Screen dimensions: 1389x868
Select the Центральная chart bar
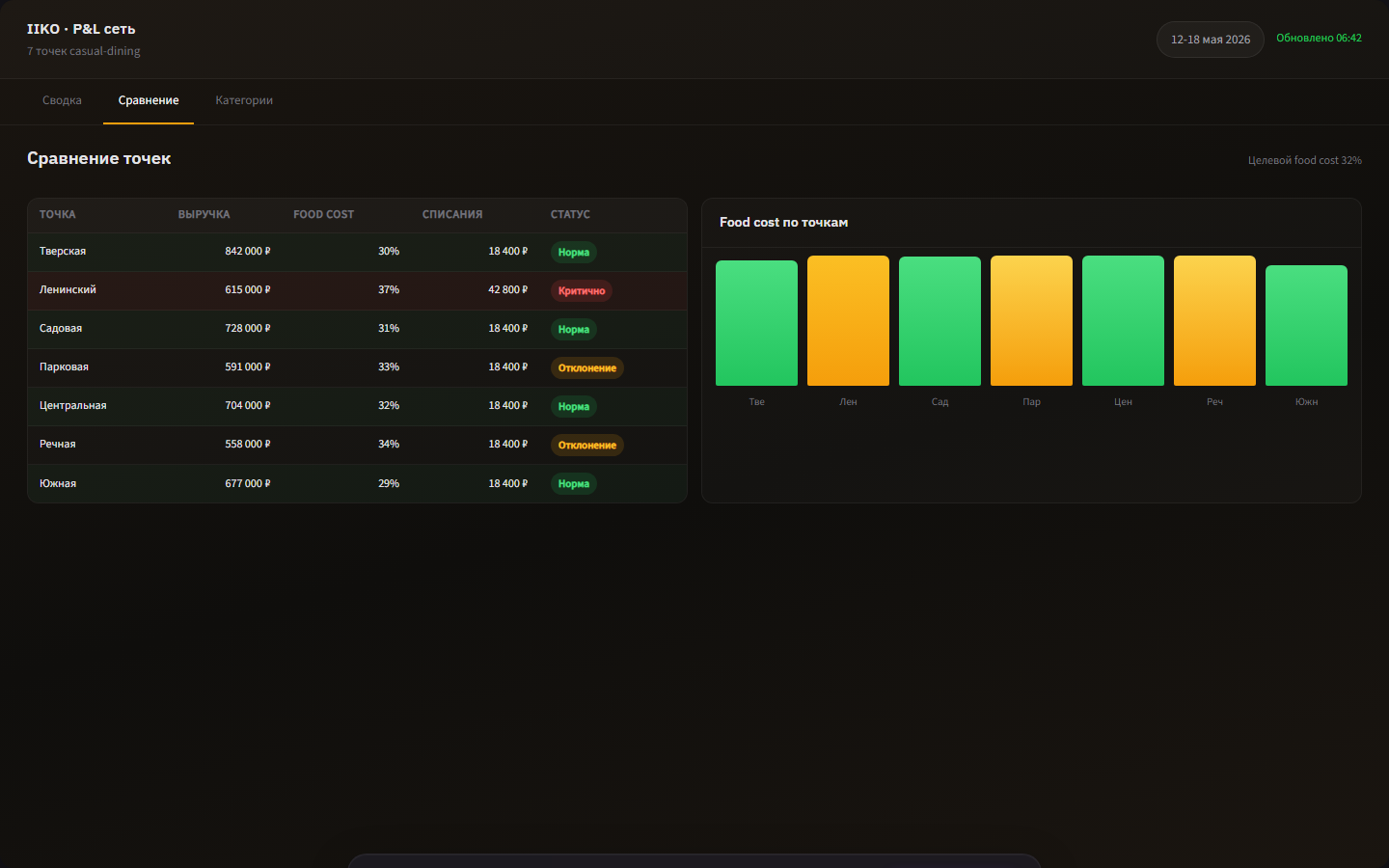1123,320
